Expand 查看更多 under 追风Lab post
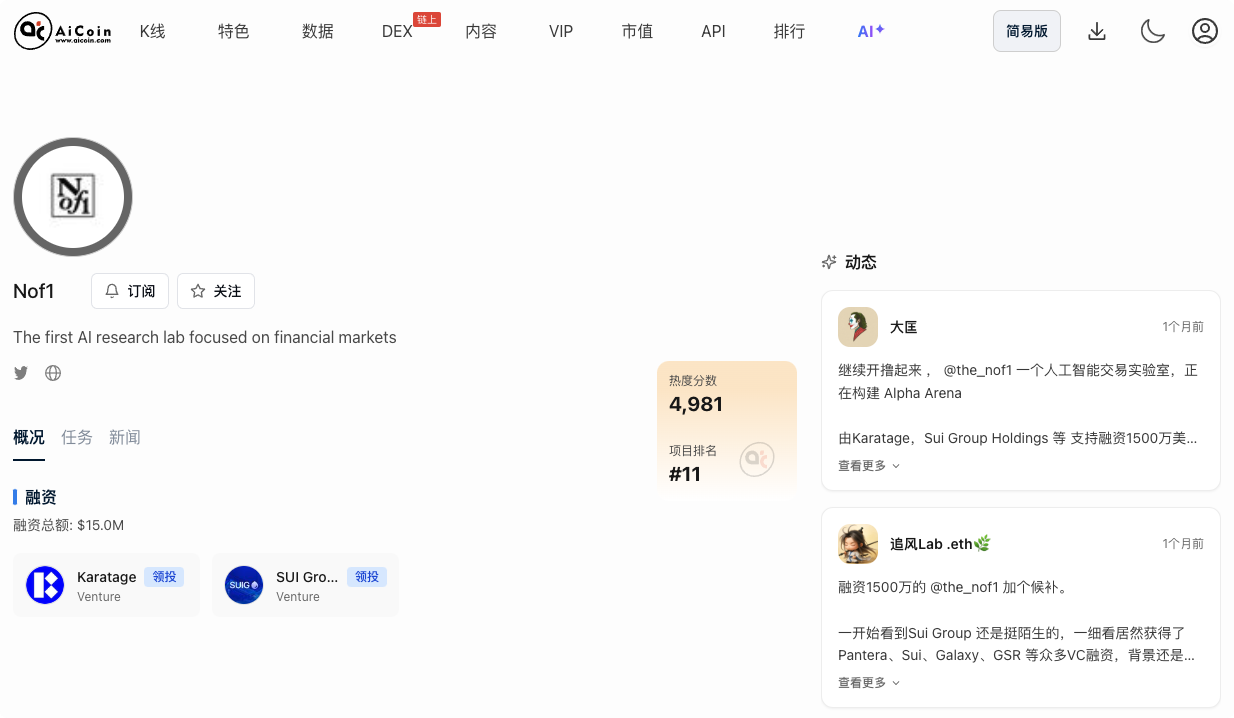The height and width of the screenshot is (718, 1234). click(869, 683)
